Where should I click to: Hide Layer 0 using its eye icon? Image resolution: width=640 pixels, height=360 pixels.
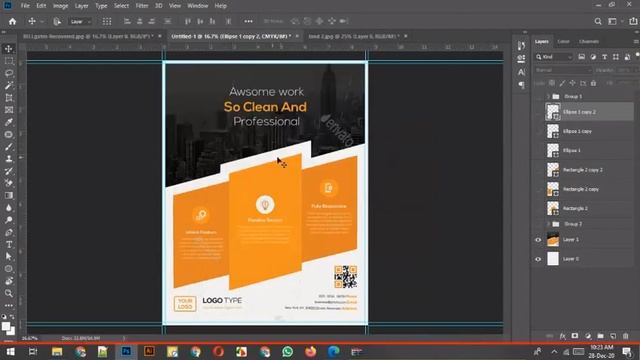tap(538, 259)
